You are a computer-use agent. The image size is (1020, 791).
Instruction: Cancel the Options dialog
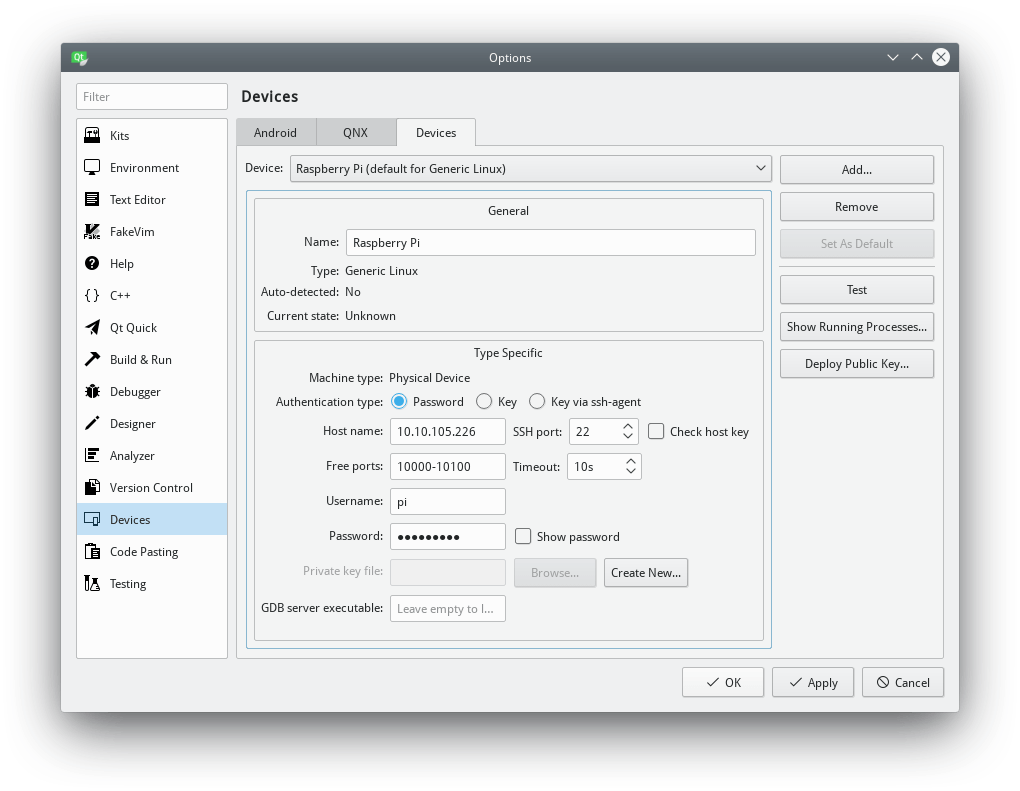pyautogui.click(x=902, y=682)
